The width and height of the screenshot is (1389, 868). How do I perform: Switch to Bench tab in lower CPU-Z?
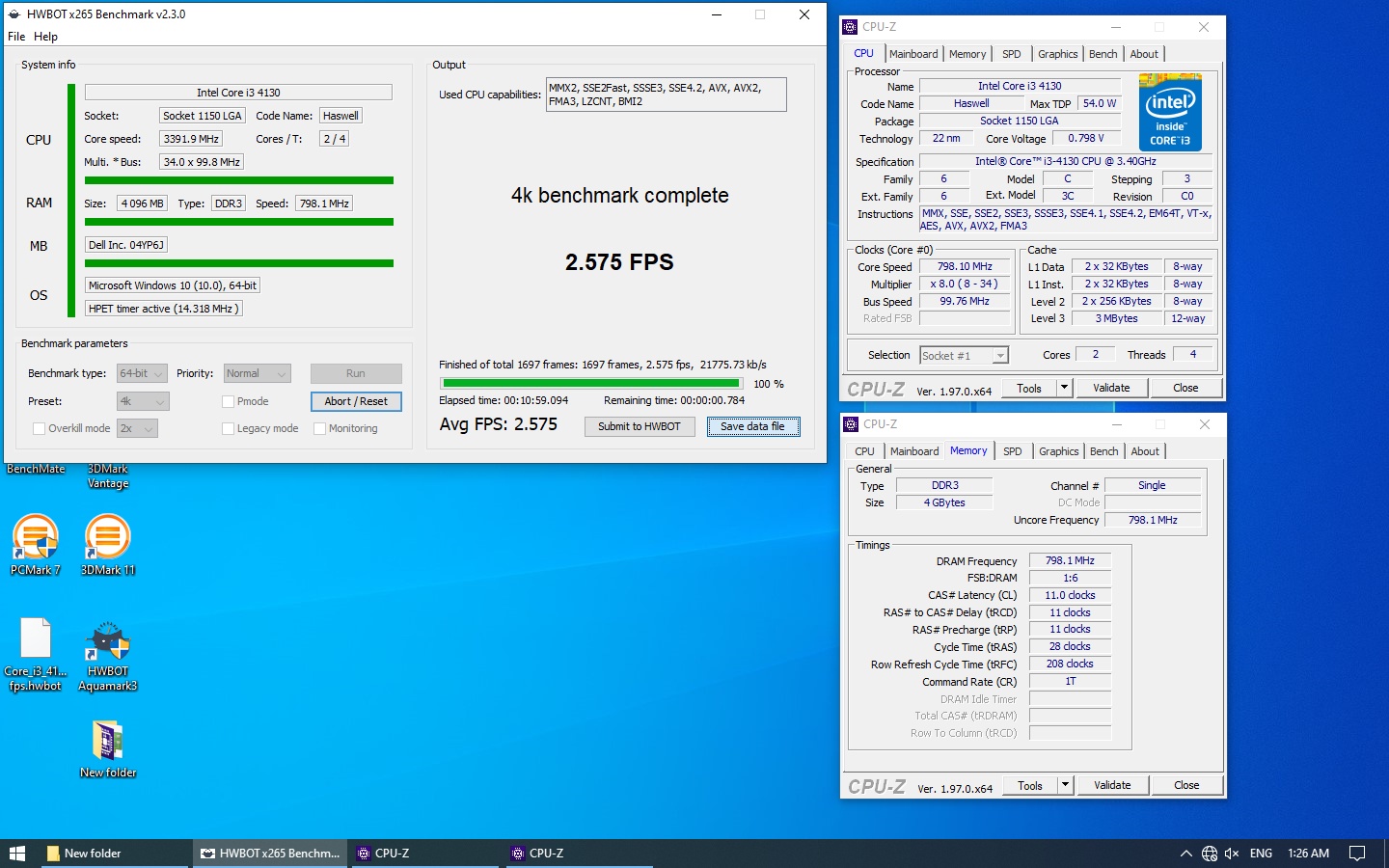click(1103, 451)
